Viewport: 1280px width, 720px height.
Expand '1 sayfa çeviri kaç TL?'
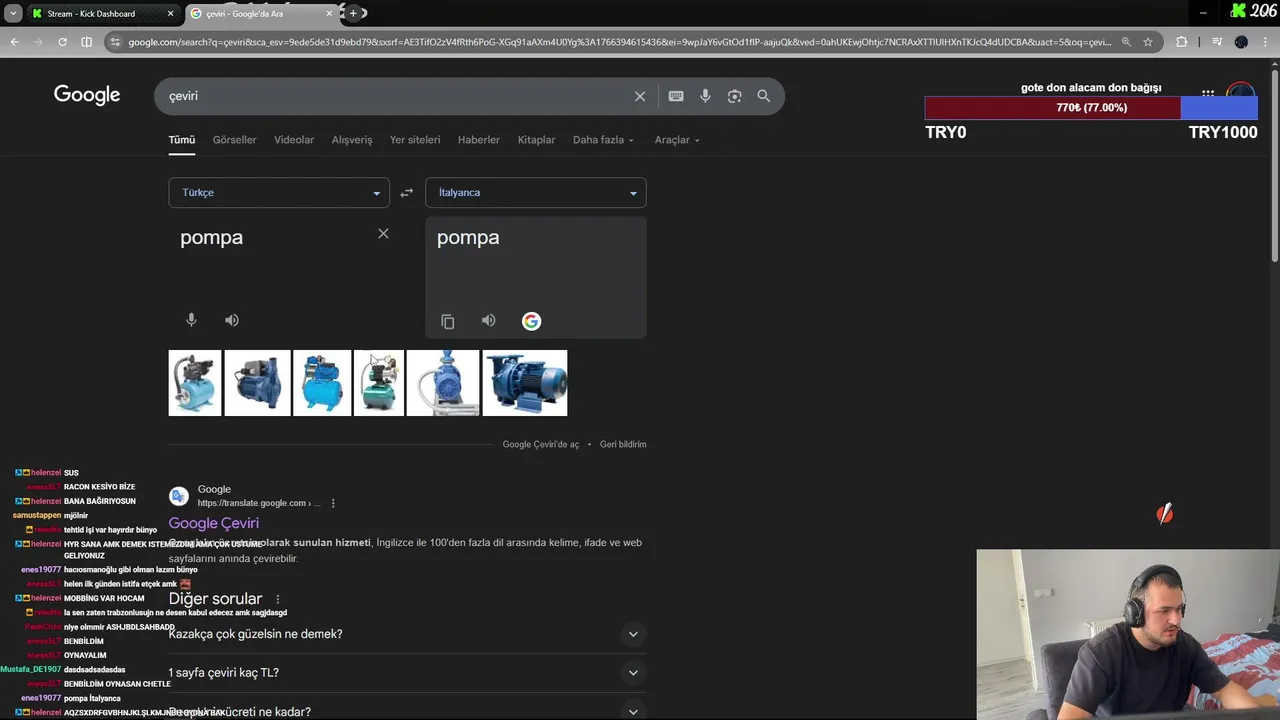pyautogui.click(x=408, y=673)
